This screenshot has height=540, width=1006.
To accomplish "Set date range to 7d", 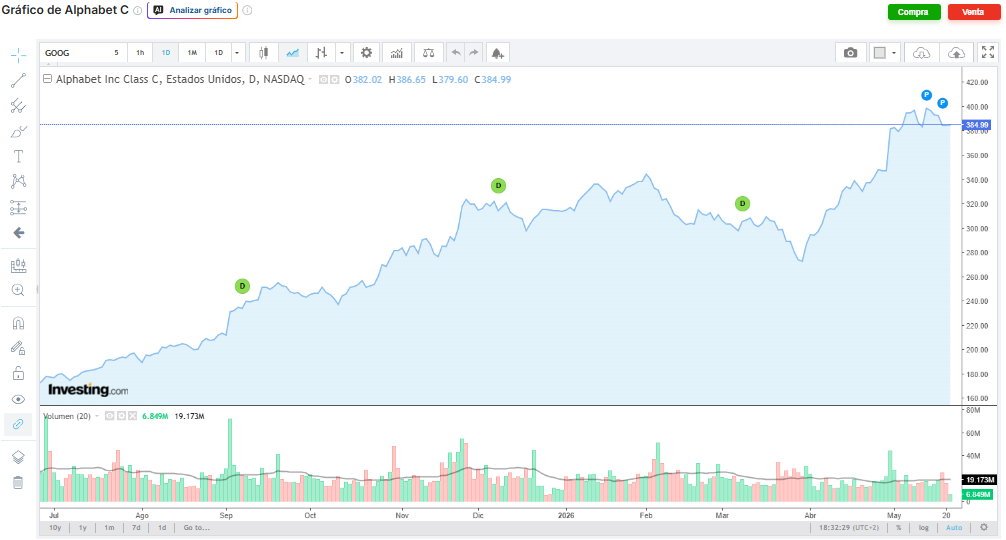I will 136,528.
